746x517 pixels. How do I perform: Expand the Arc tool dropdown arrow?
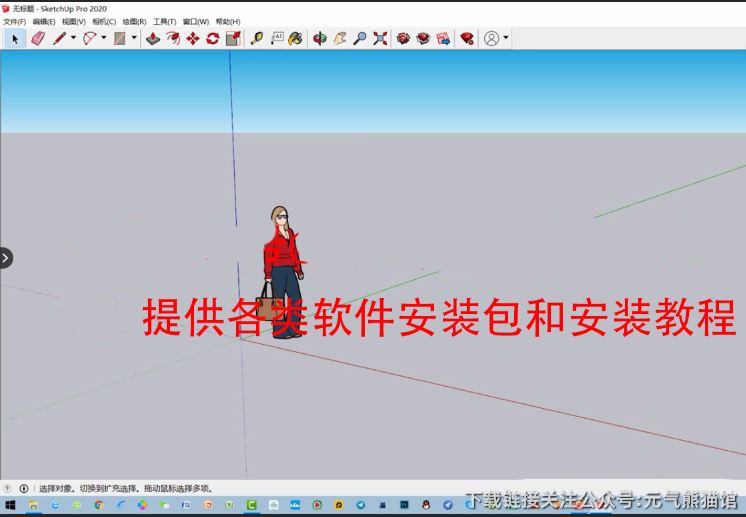104,38
